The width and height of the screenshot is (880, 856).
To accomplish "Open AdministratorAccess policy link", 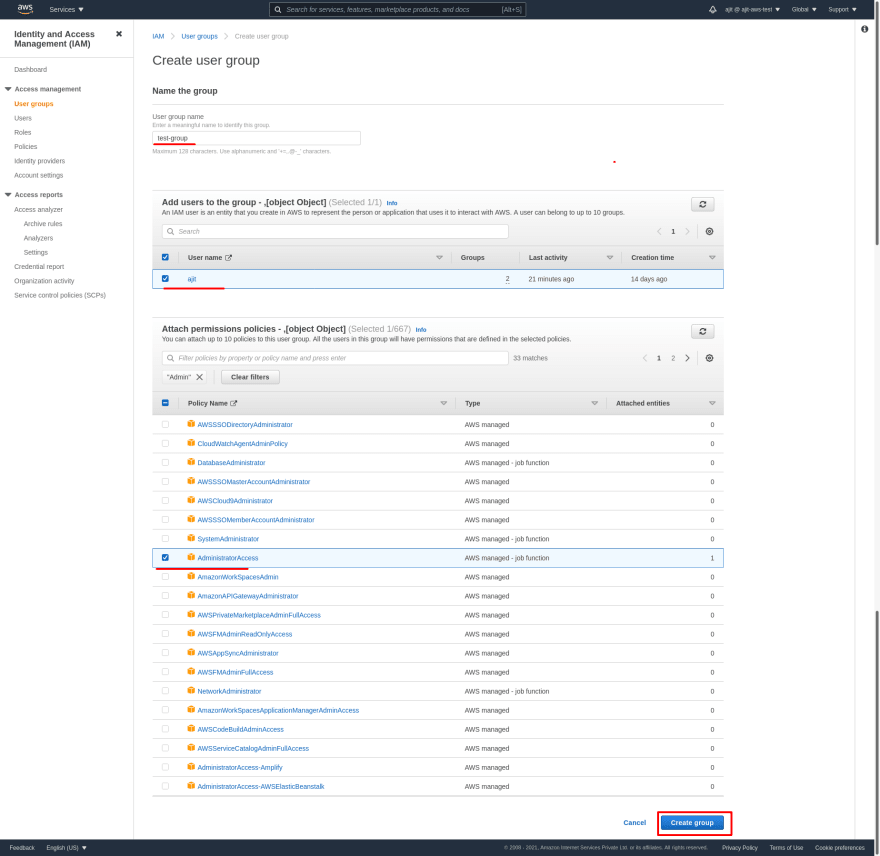I will [227, 558].
